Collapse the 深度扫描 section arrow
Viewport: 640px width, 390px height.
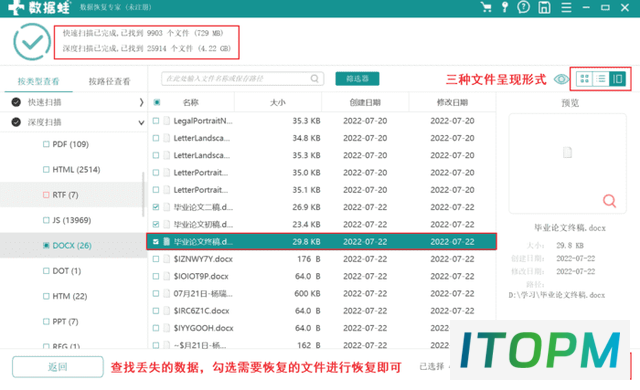[141, 122]
